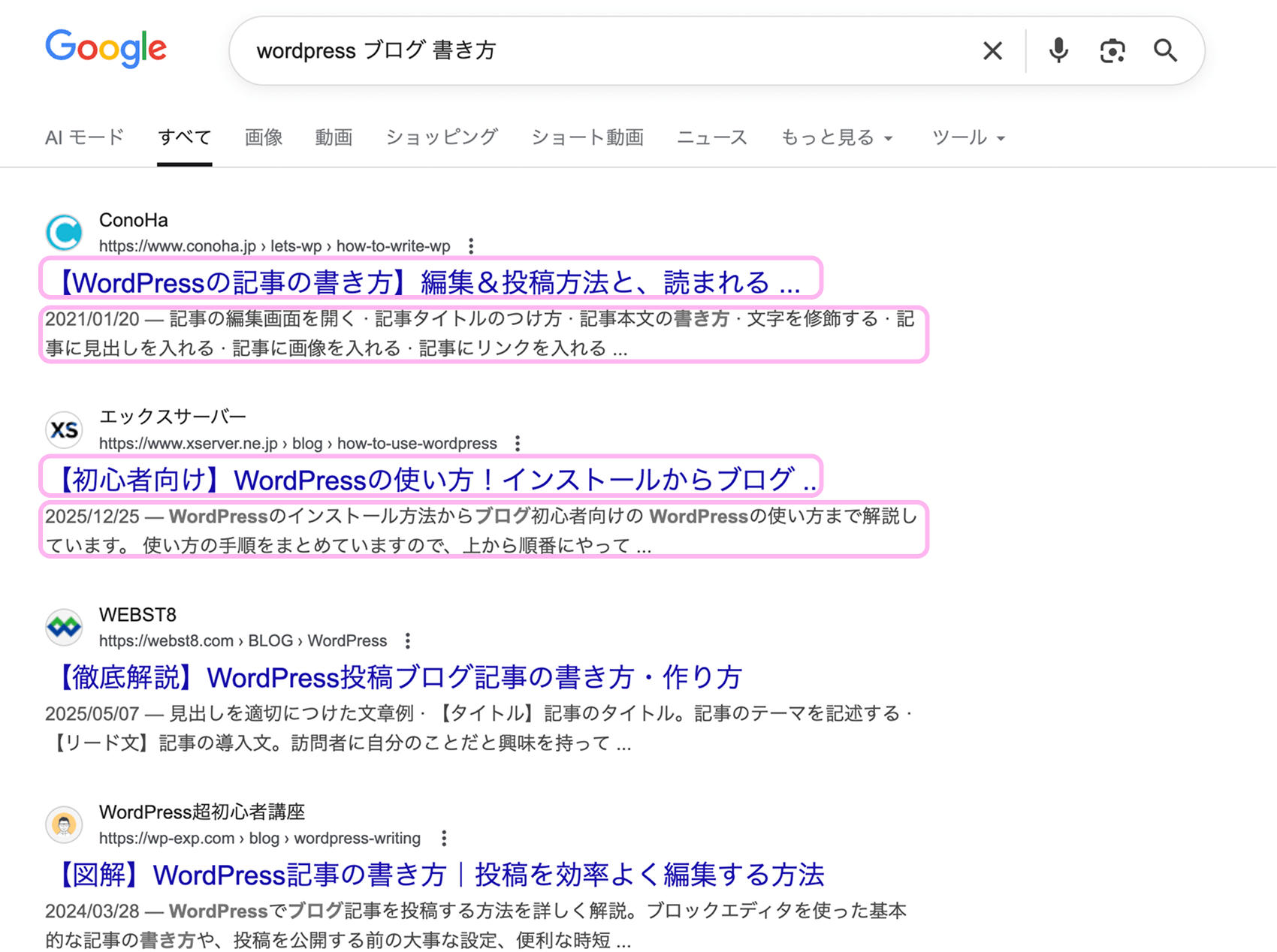Start voice search with microphone icon
This screenshot has width=1277, height=952.
coord(1058,50)
